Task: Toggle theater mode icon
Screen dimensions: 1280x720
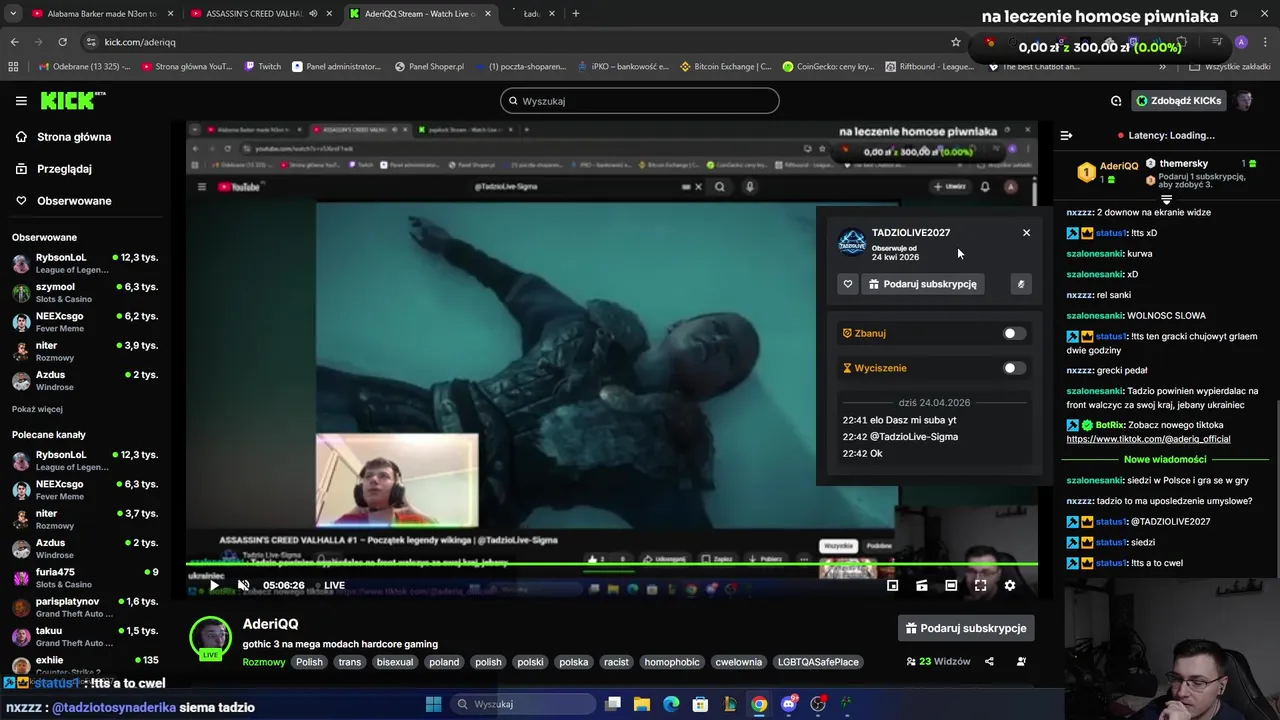Action: click(x=951, y=585)
